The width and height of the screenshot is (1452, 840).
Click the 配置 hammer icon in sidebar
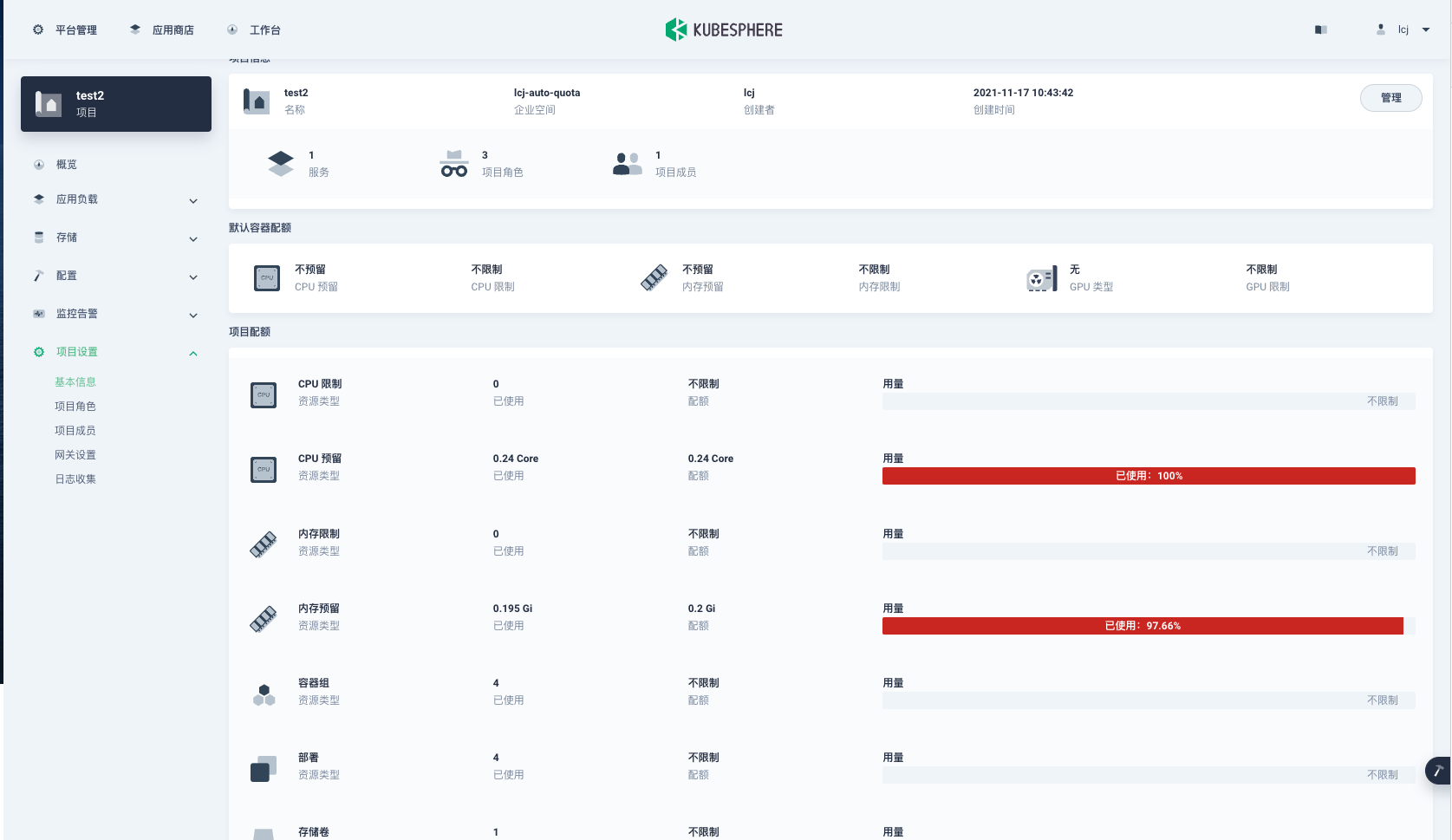(39, 276)
